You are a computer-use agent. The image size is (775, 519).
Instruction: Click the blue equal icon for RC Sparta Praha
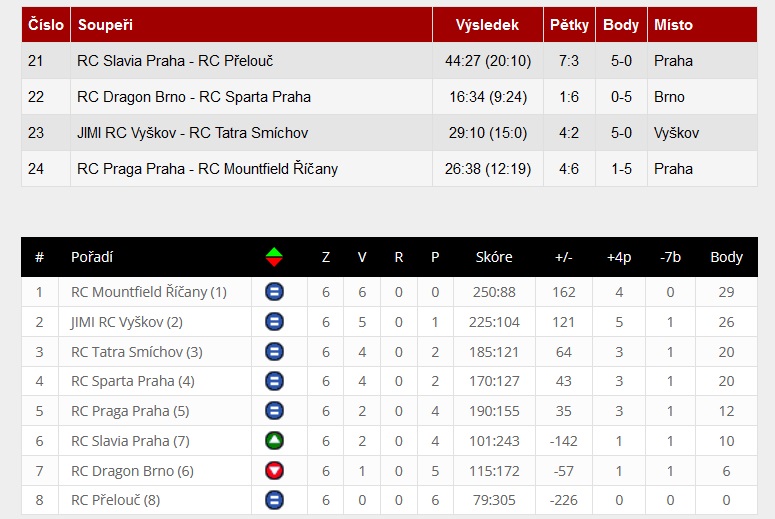[274, 381]
